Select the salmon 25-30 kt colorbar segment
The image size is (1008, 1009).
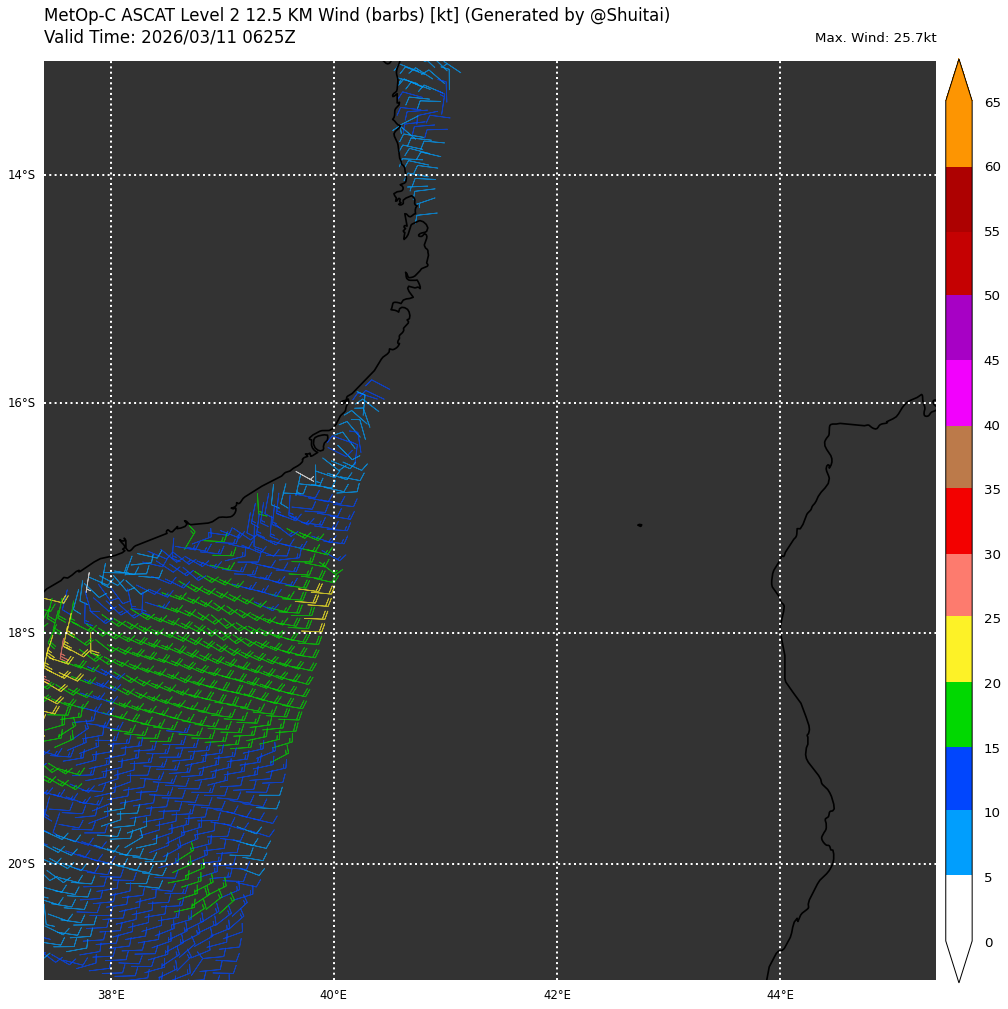pos(958,585)
